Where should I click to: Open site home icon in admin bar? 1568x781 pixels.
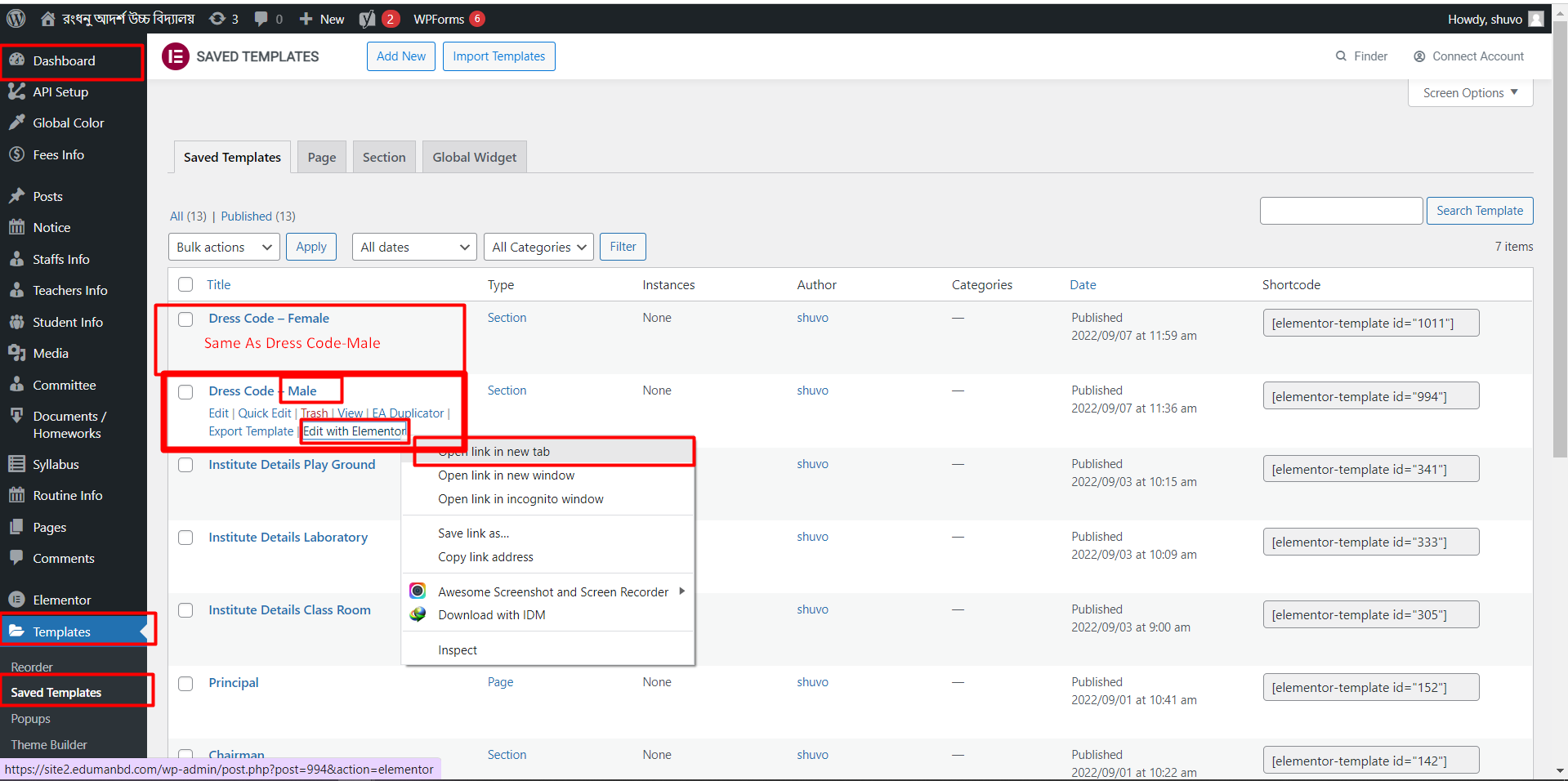click(48, 19)
